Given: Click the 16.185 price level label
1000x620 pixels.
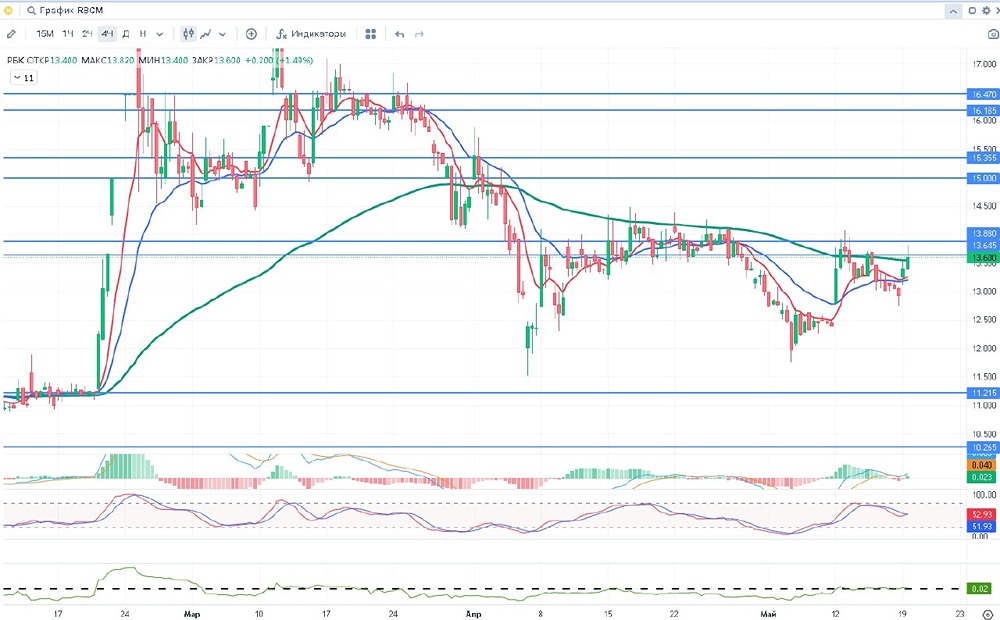Looking at the screenshot, I should pyautogui.click(x=983, y=111).
